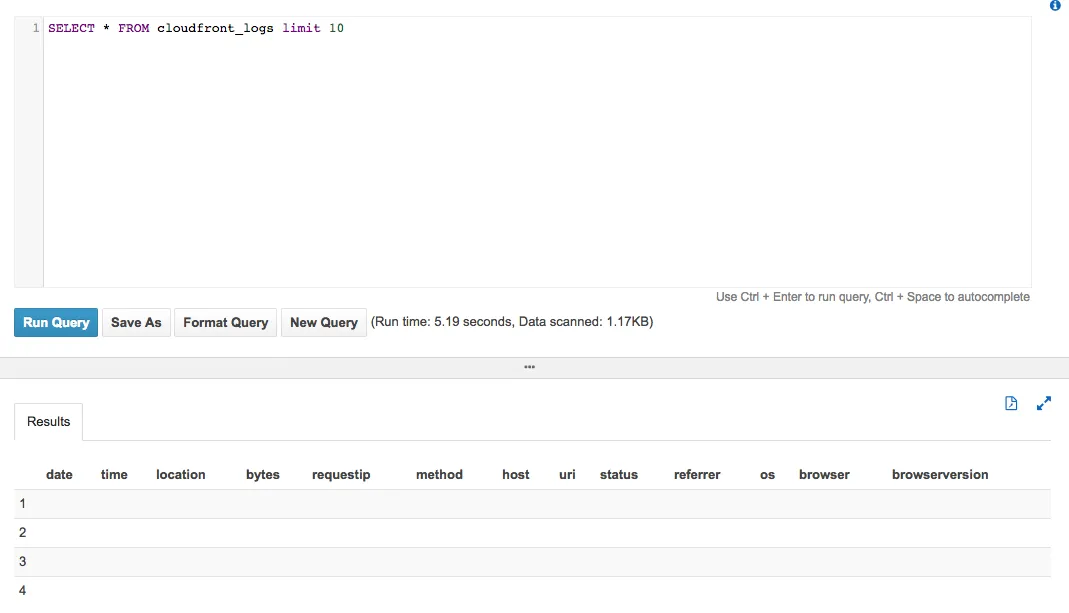Click the 'limit' keyword in the query
This screenshot has height=613, width=1069.
pos(301,28)
